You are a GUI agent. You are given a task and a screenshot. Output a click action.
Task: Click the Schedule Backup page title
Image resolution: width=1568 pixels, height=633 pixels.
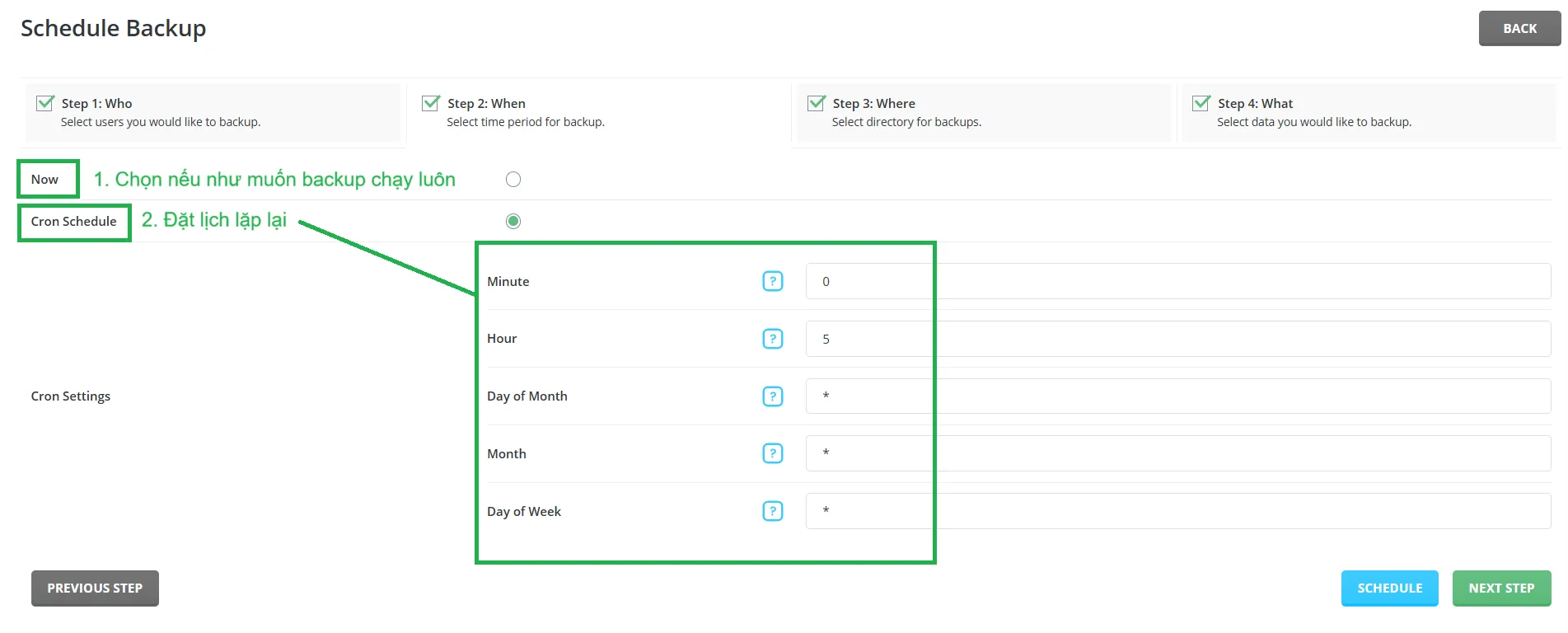(114, 29)
